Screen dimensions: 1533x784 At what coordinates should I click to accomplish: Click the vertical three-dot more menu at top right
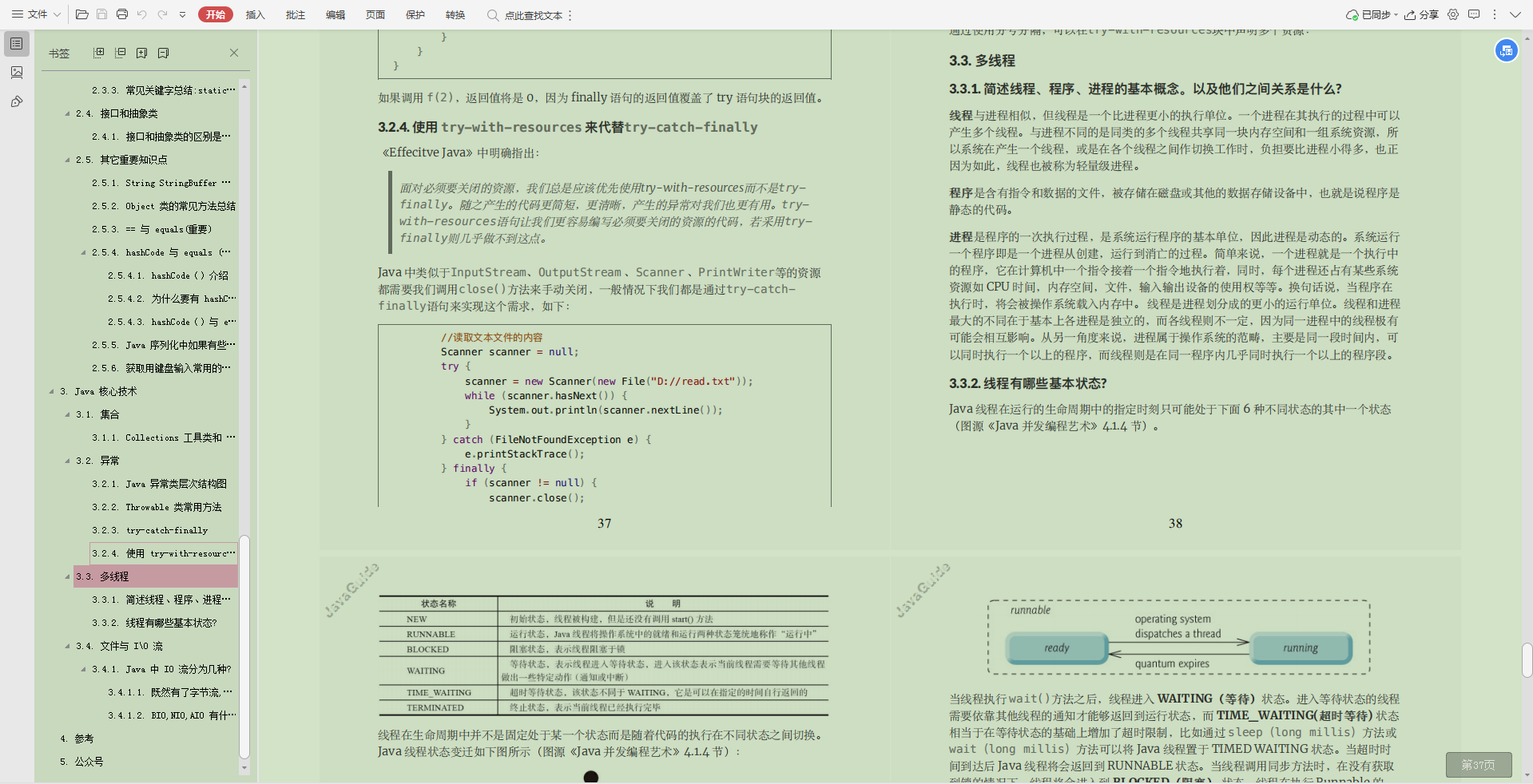tap(1495, 14)
